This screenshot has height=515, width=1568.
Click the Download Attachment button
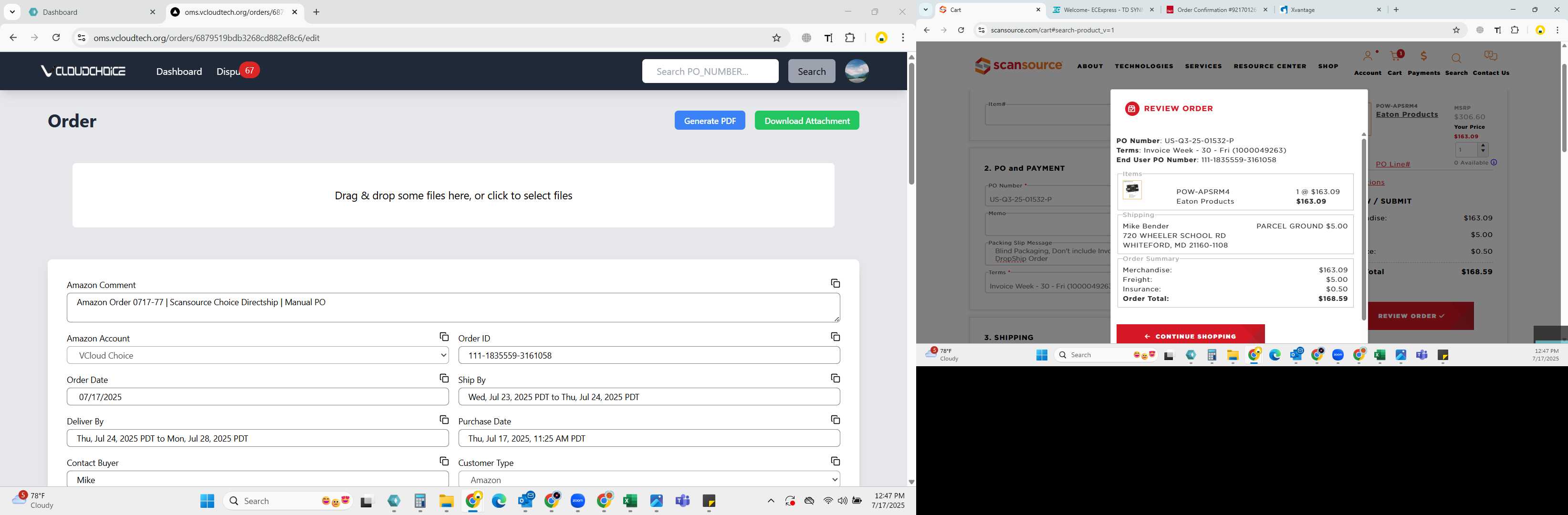(806, 120)
